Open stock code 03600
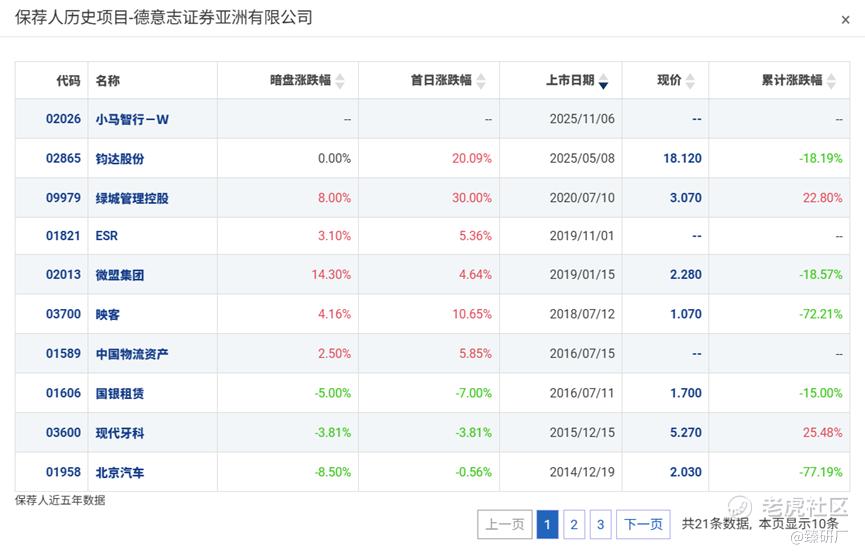The image size is (865, 557). click(x=63, y=433)
